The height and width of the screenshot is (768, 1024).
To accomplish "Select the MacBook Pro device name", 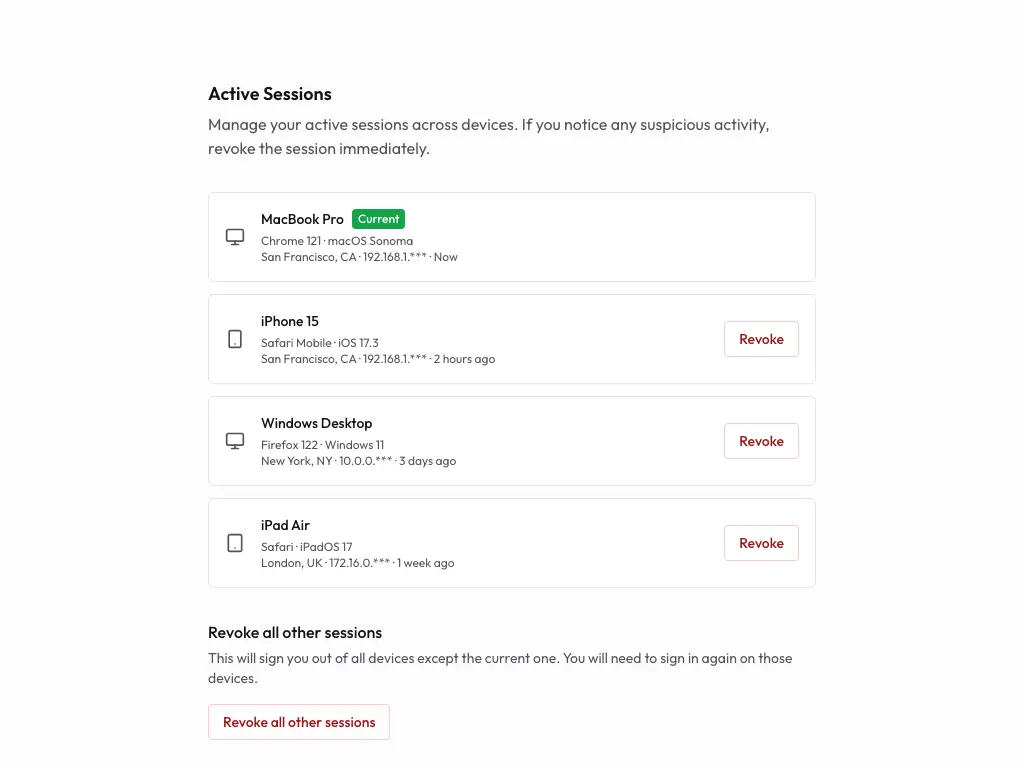I will pos(302,219).
